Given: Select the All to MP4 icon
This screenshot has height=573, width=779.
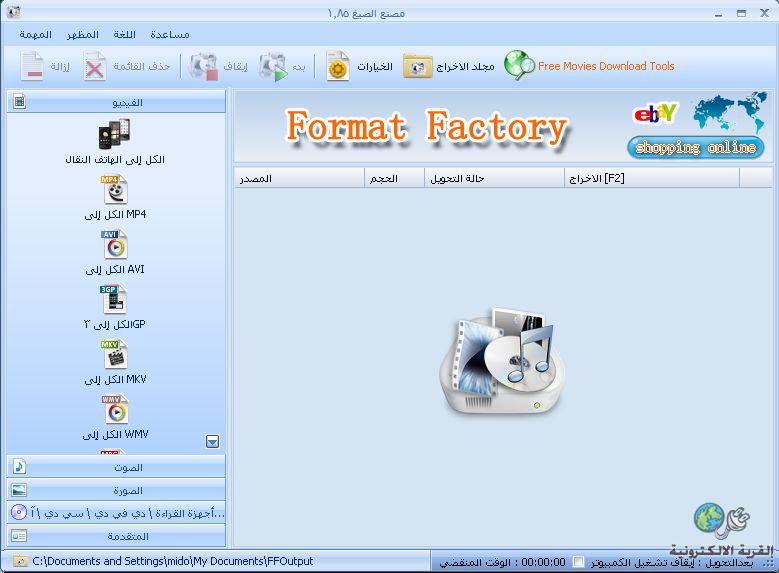Looking at the screenshot, I should (x=115, y=189).
